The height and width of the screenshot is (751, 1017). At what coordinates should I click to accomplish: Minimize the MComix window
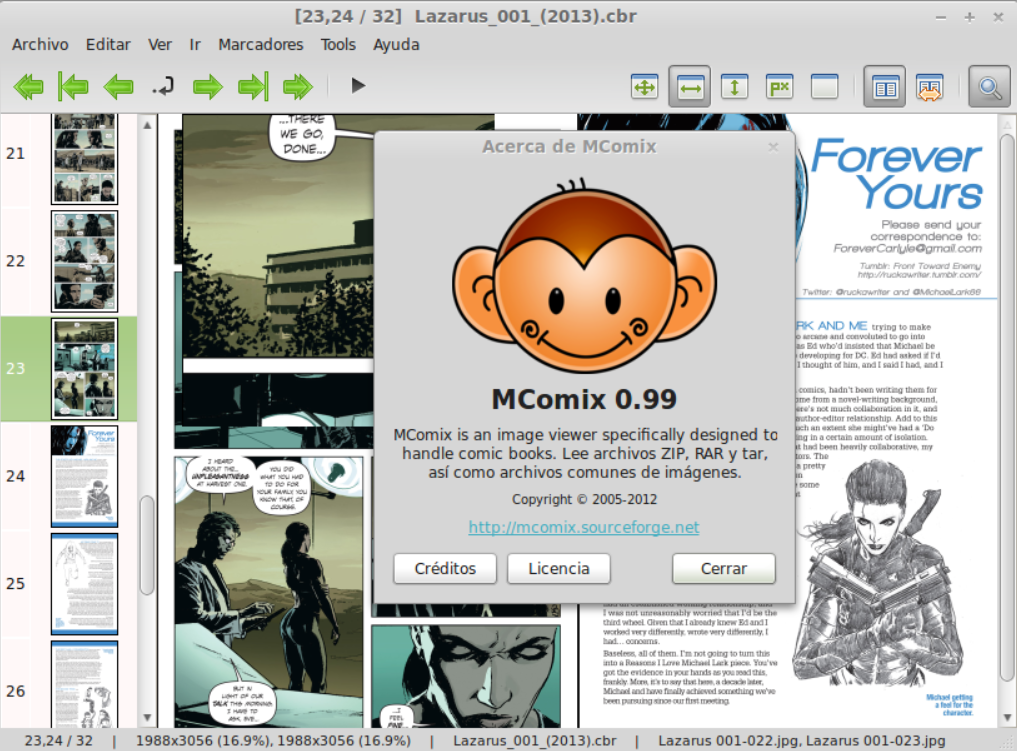coord(940,18)
